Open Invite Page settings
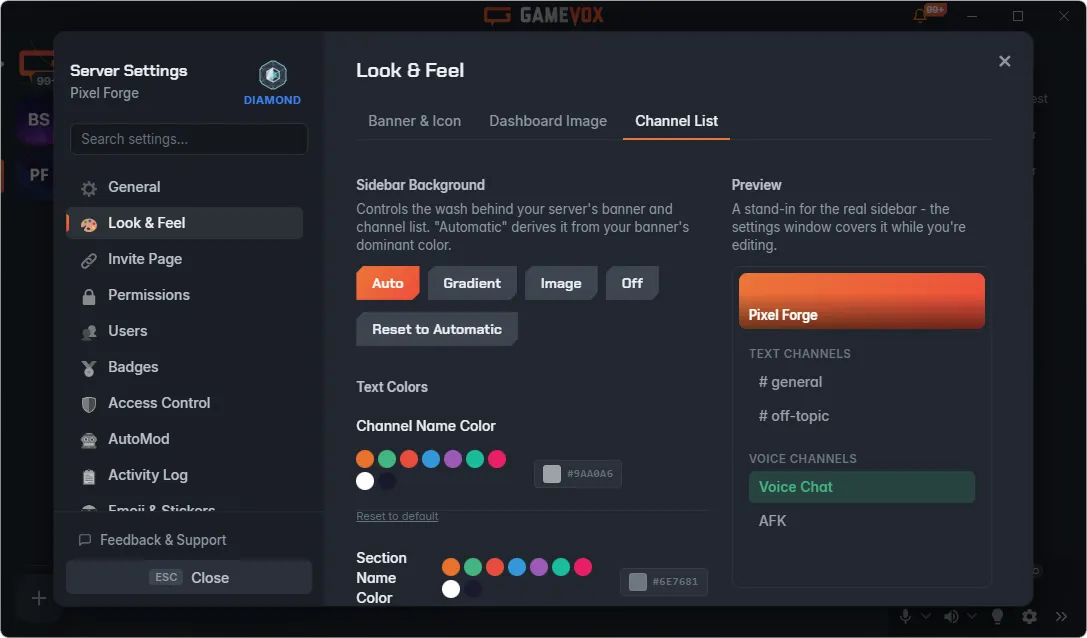The height and width of the screenshot is (638, 1087). click(x=184, y=259)
